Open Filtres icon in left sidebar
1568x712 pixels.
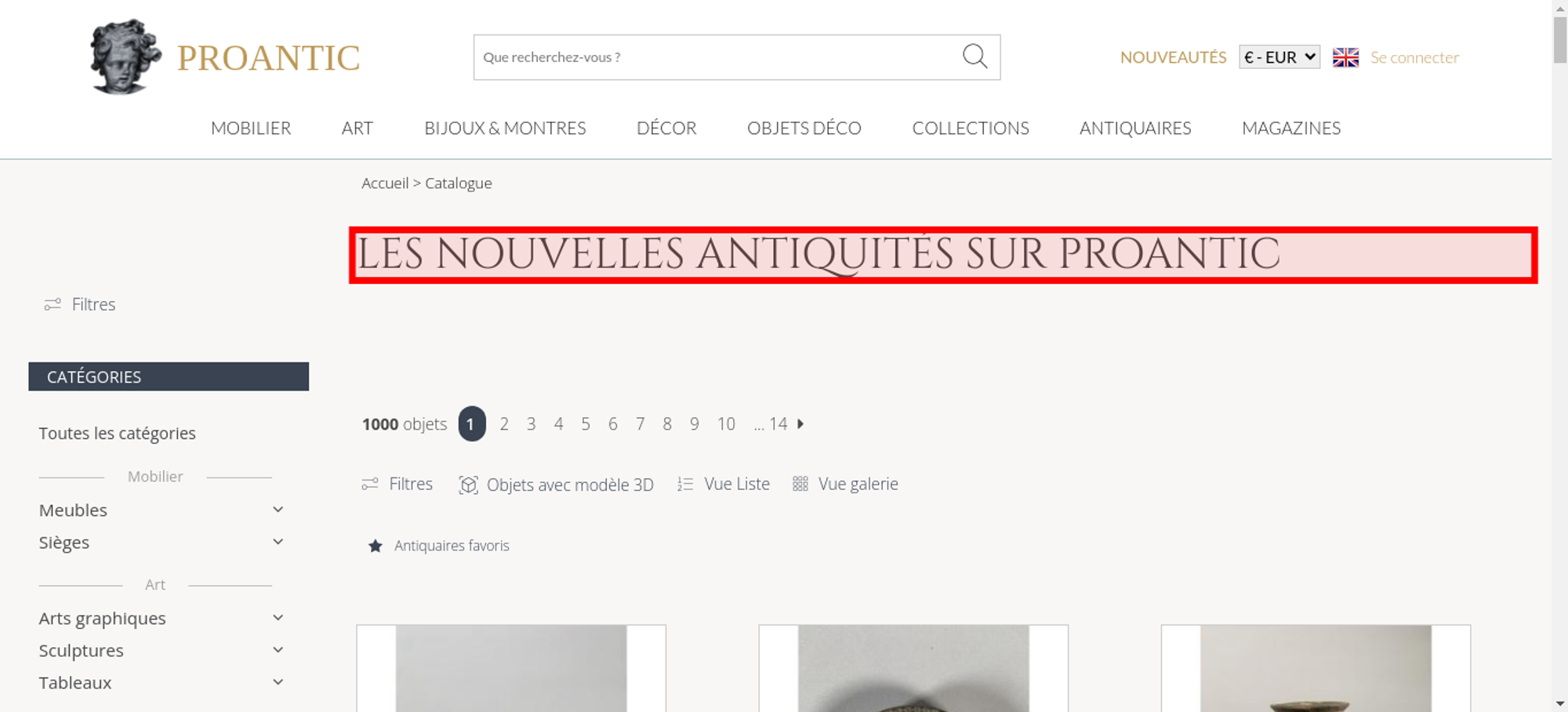(53, 304)
